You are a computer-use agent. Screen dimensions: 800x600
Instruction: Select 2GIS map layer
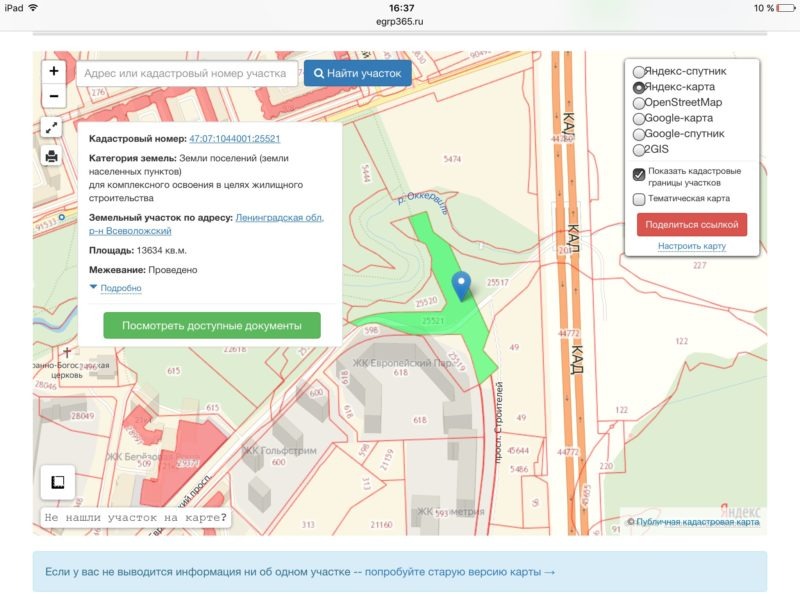pyautogui.click(x=639, y=150)
